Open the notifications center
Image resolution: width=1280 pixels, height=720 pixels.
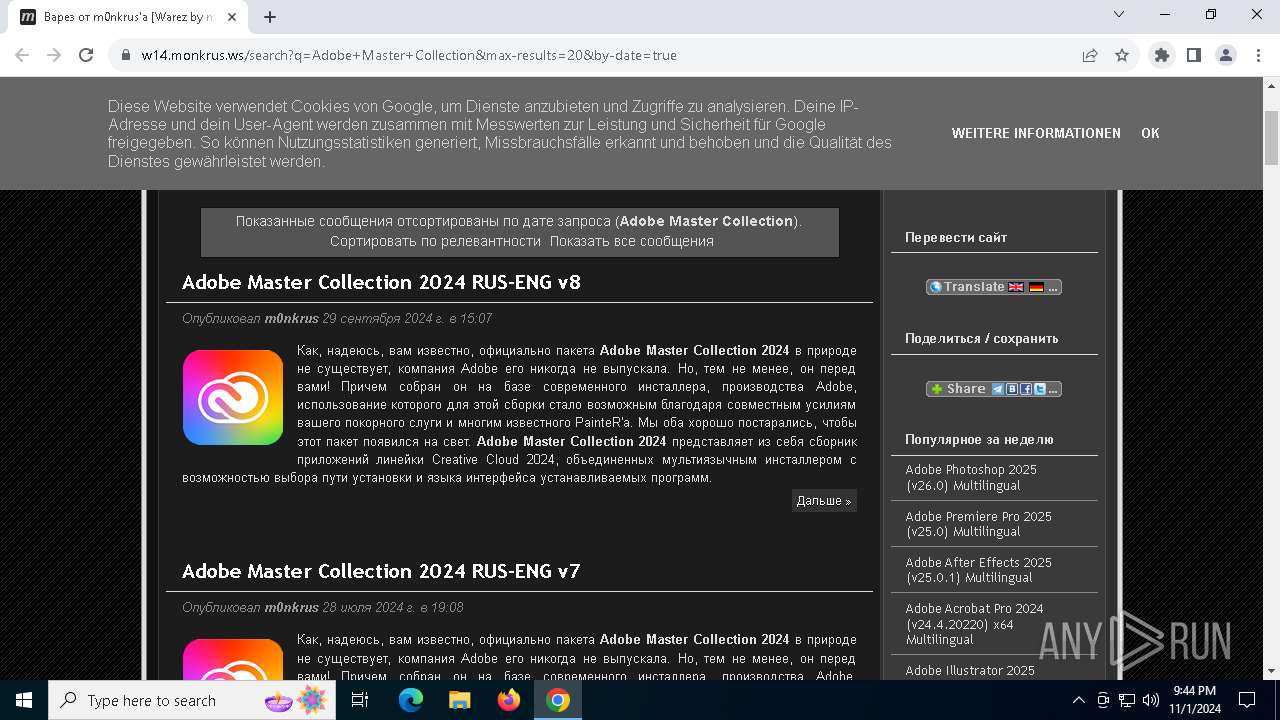click(x=1247, y=700)
